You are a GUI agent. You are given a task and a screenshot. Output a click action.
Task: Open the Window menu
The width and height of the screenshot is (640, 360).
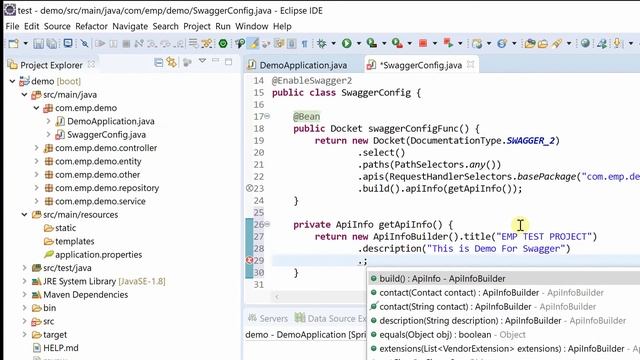pos(251,26)
